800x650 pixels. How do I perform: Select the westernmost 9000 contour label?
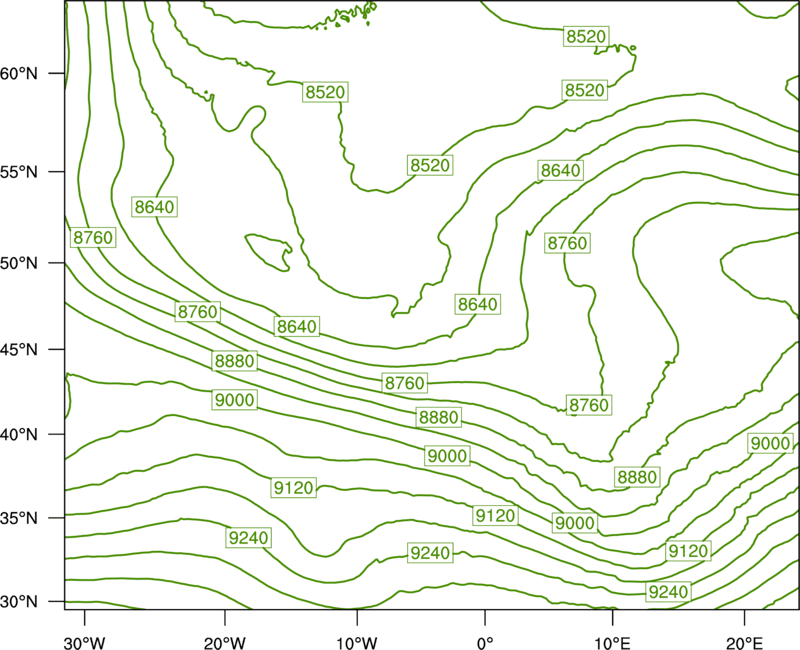[x=235, y=399]
